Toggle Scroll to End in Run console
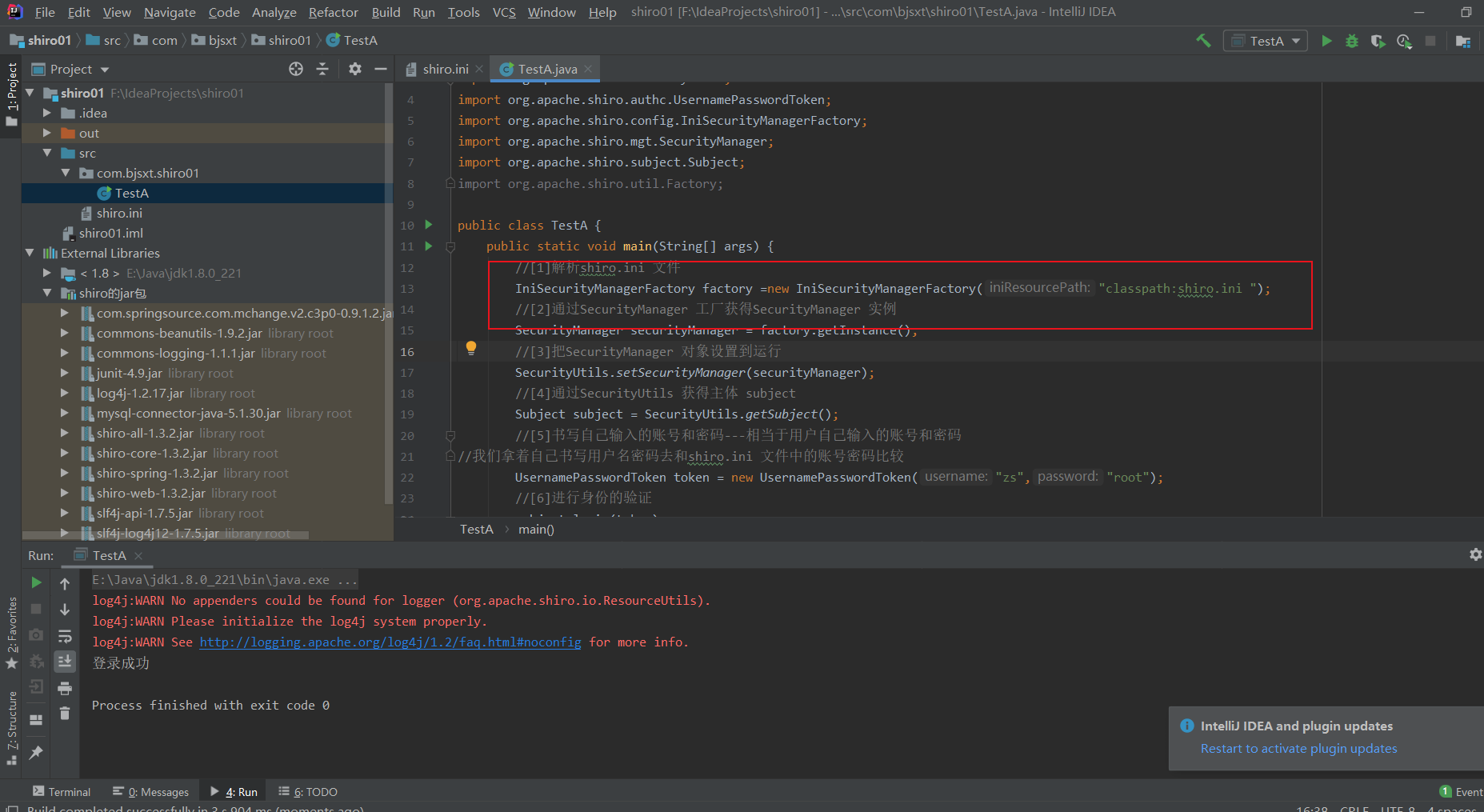1484x812 pixels. point(65,661)
